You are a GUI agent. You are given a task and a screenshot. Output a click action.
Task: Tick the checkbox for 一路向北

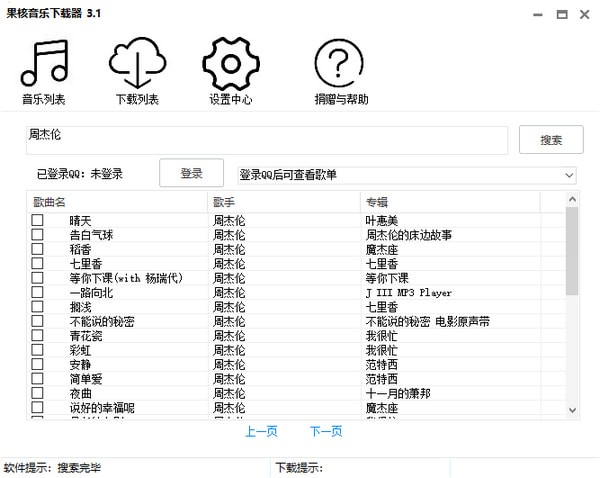(37, 292)
